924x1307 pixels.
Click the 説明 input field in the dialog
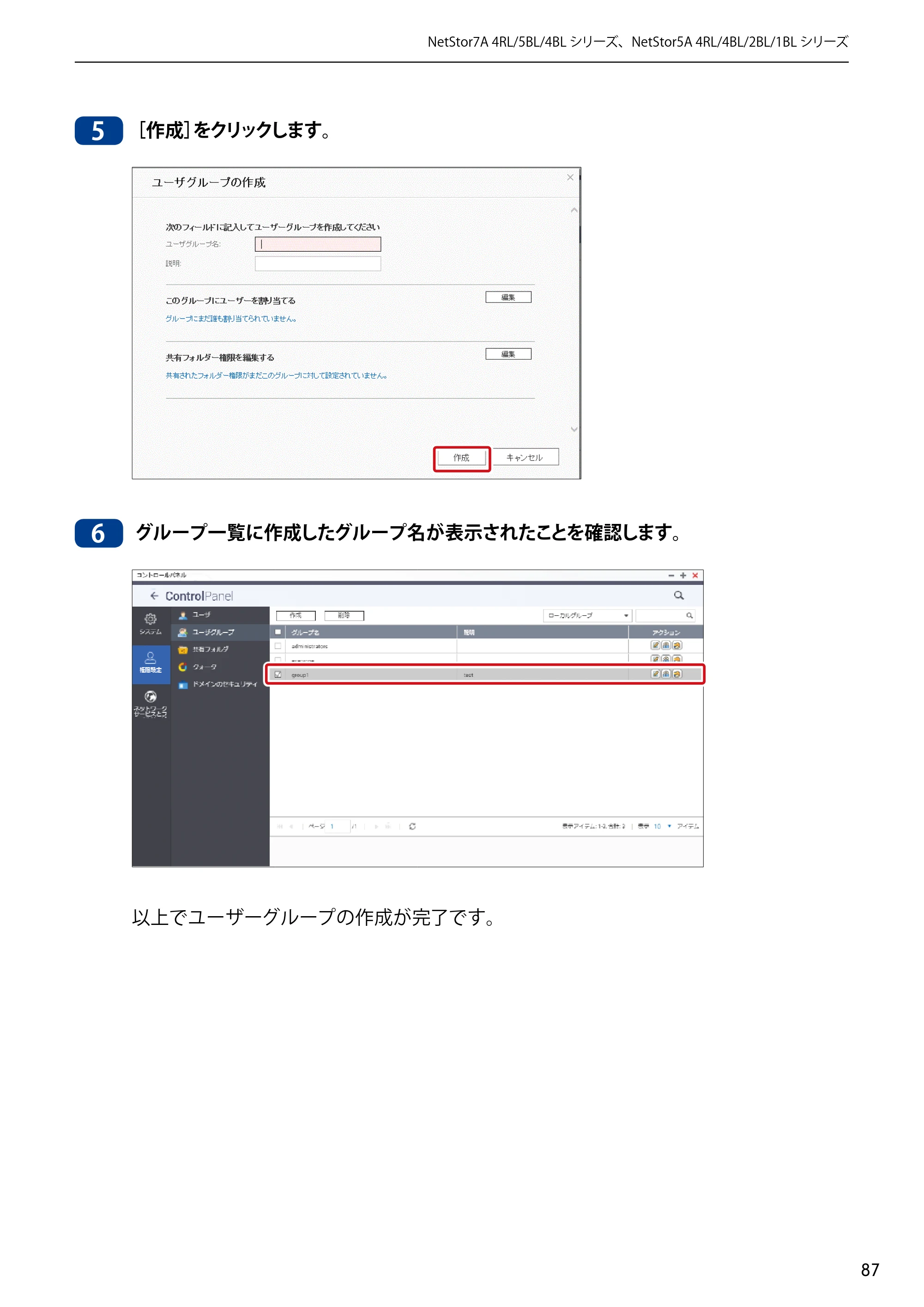pos(318,263)
